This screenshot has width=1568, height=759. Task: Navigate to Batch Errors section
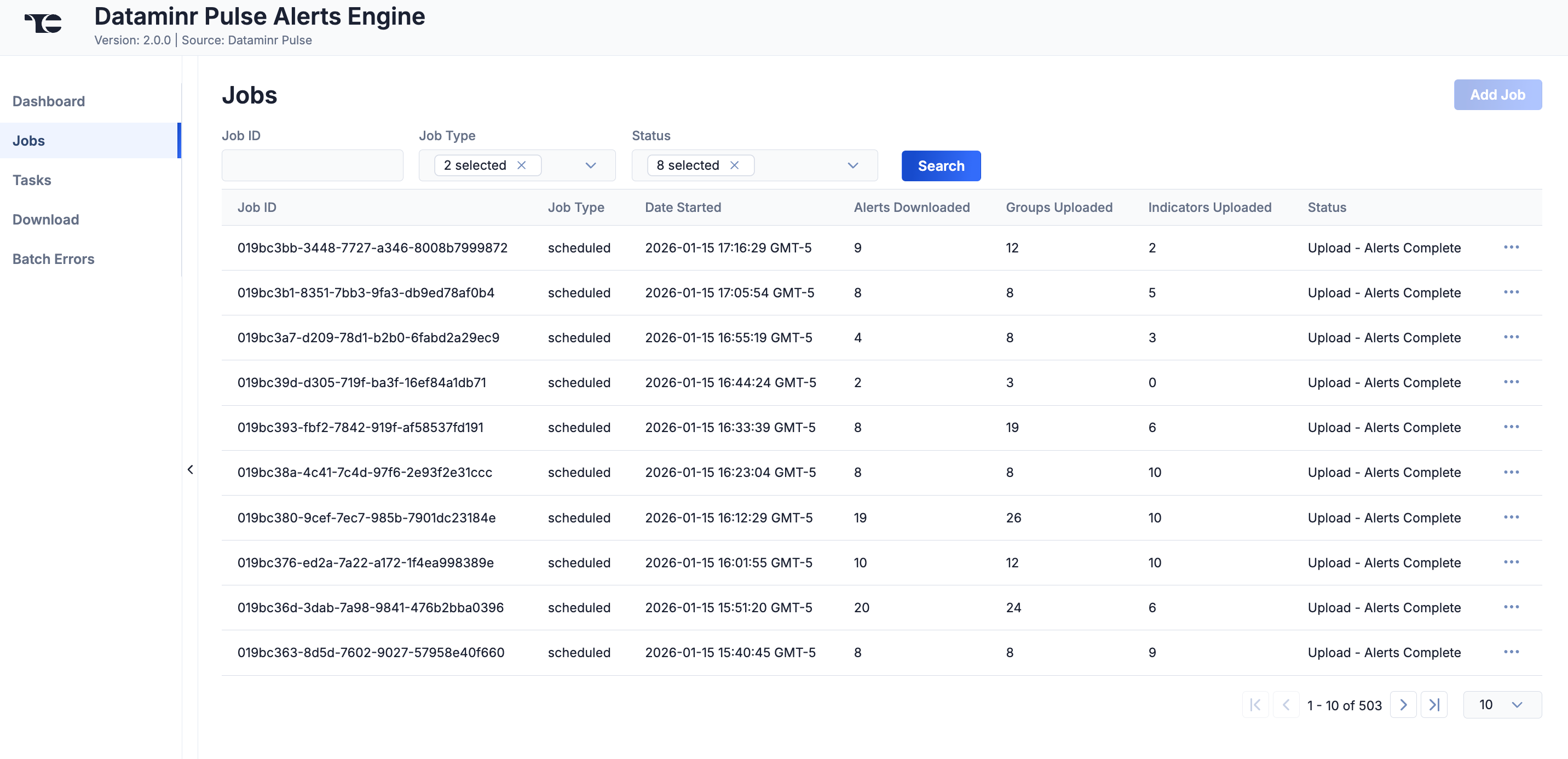click(54, 258)
